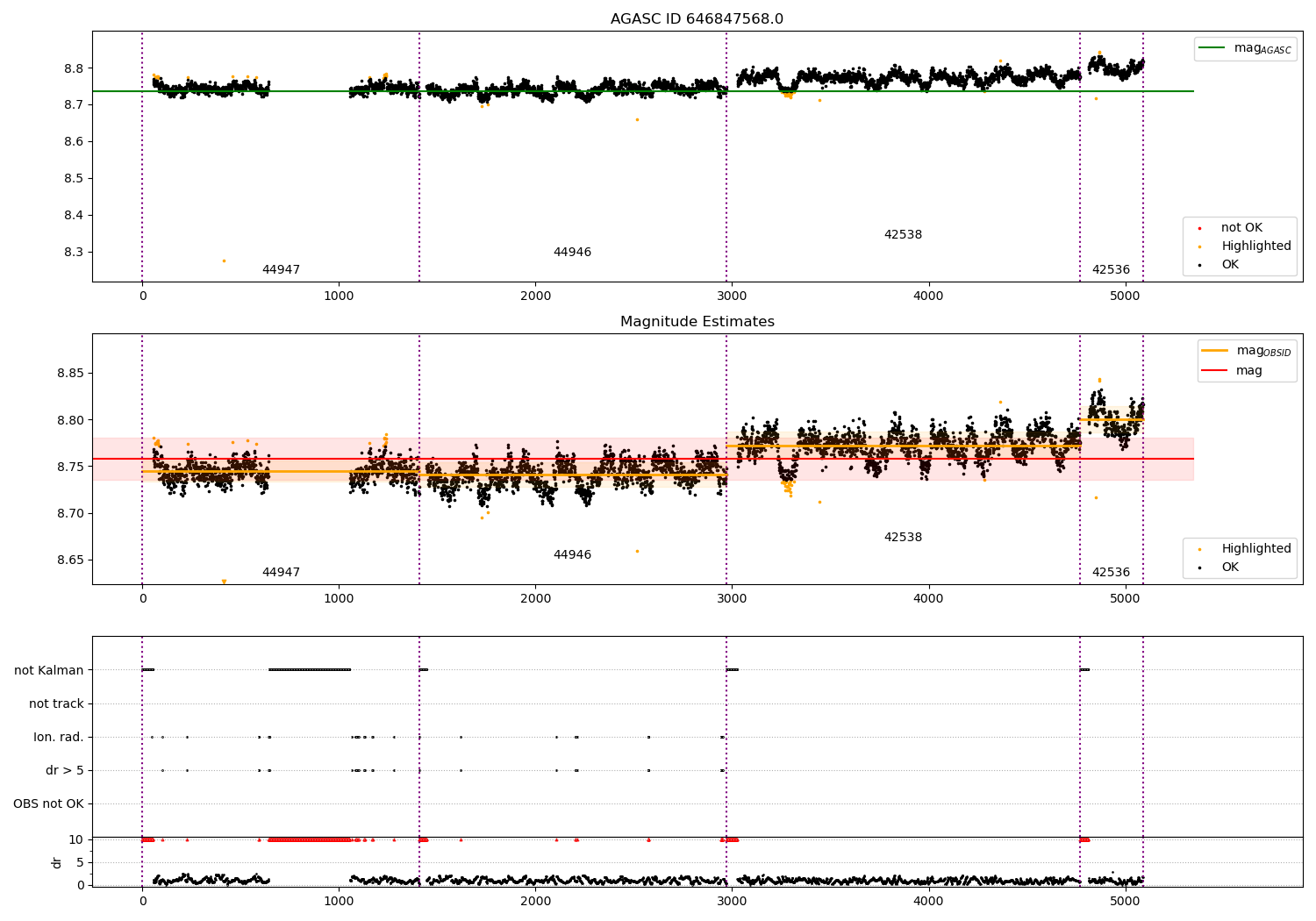
Task: Click the 'Magnitude Estimates' plot title
Action: [697, 322]
